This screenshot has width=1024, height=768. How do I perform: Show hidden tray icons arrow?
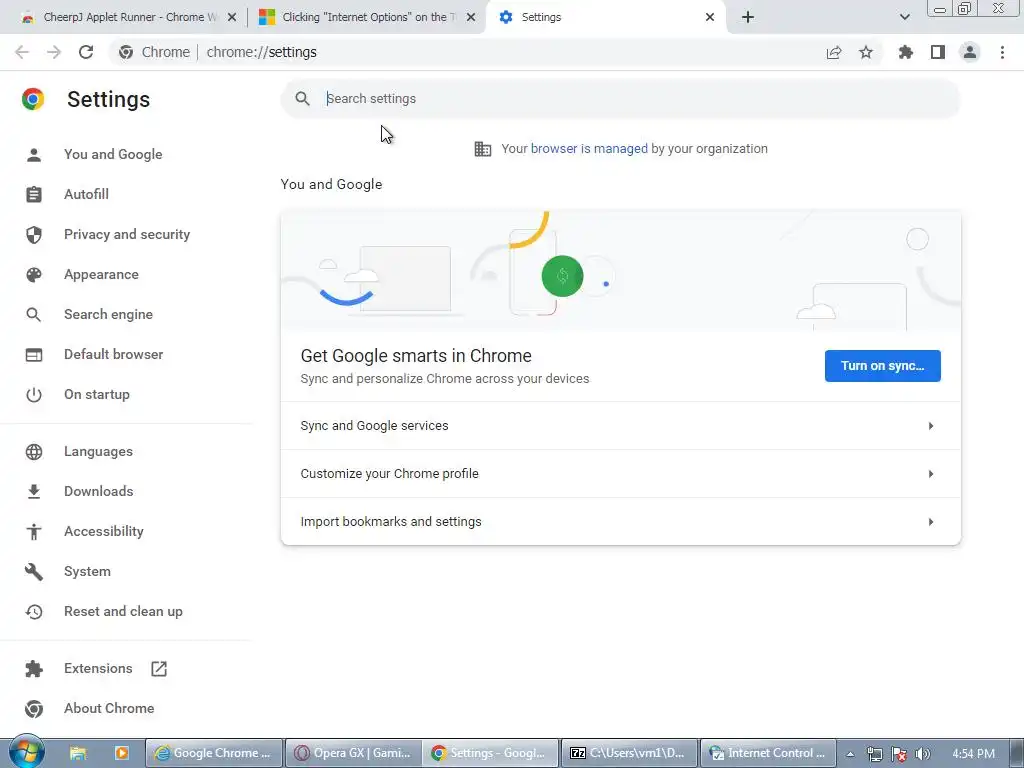click(x=850, y=754)
